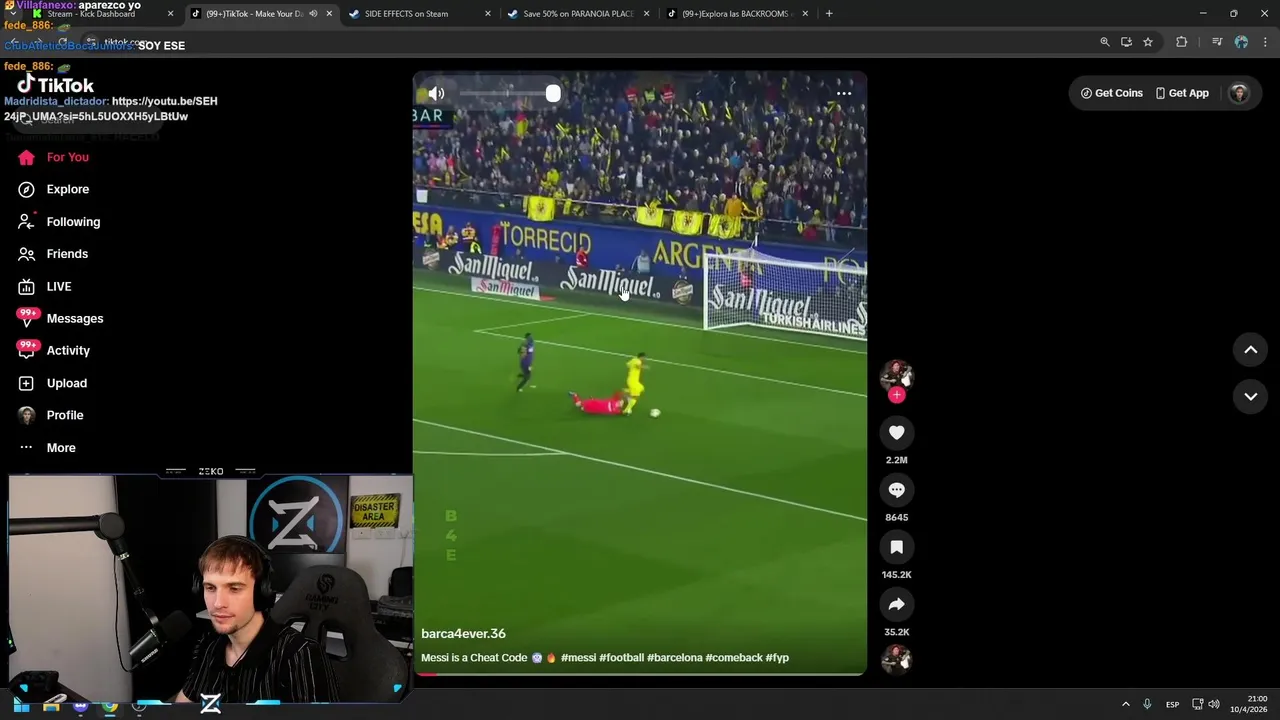Viewport: 1280px width, 720px height.
Task: Open the #fyp hashtag
Action: pos(777,658)
